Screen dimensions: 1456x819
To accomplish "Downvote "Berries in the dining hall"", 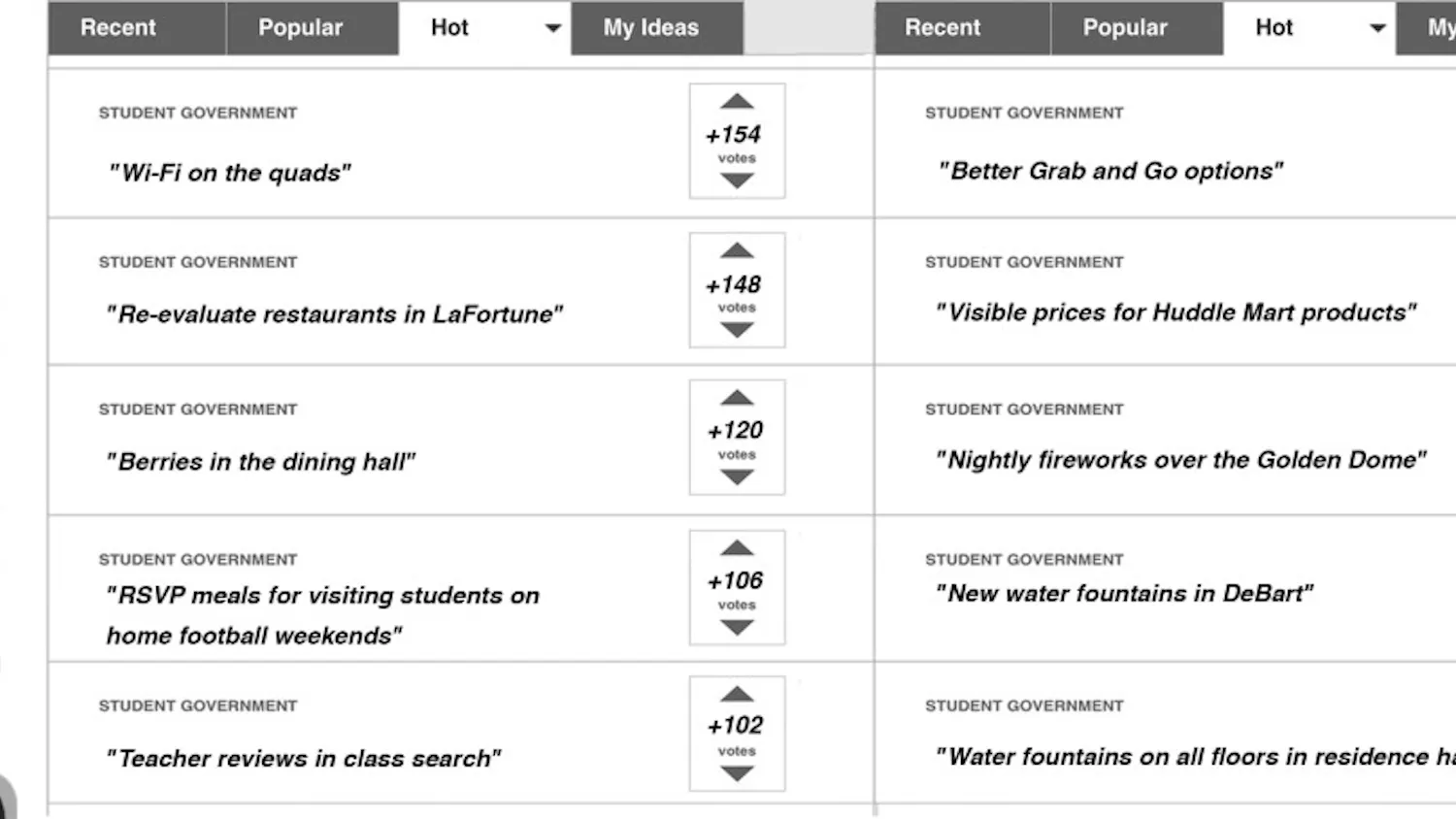I will tap(737, 476).
